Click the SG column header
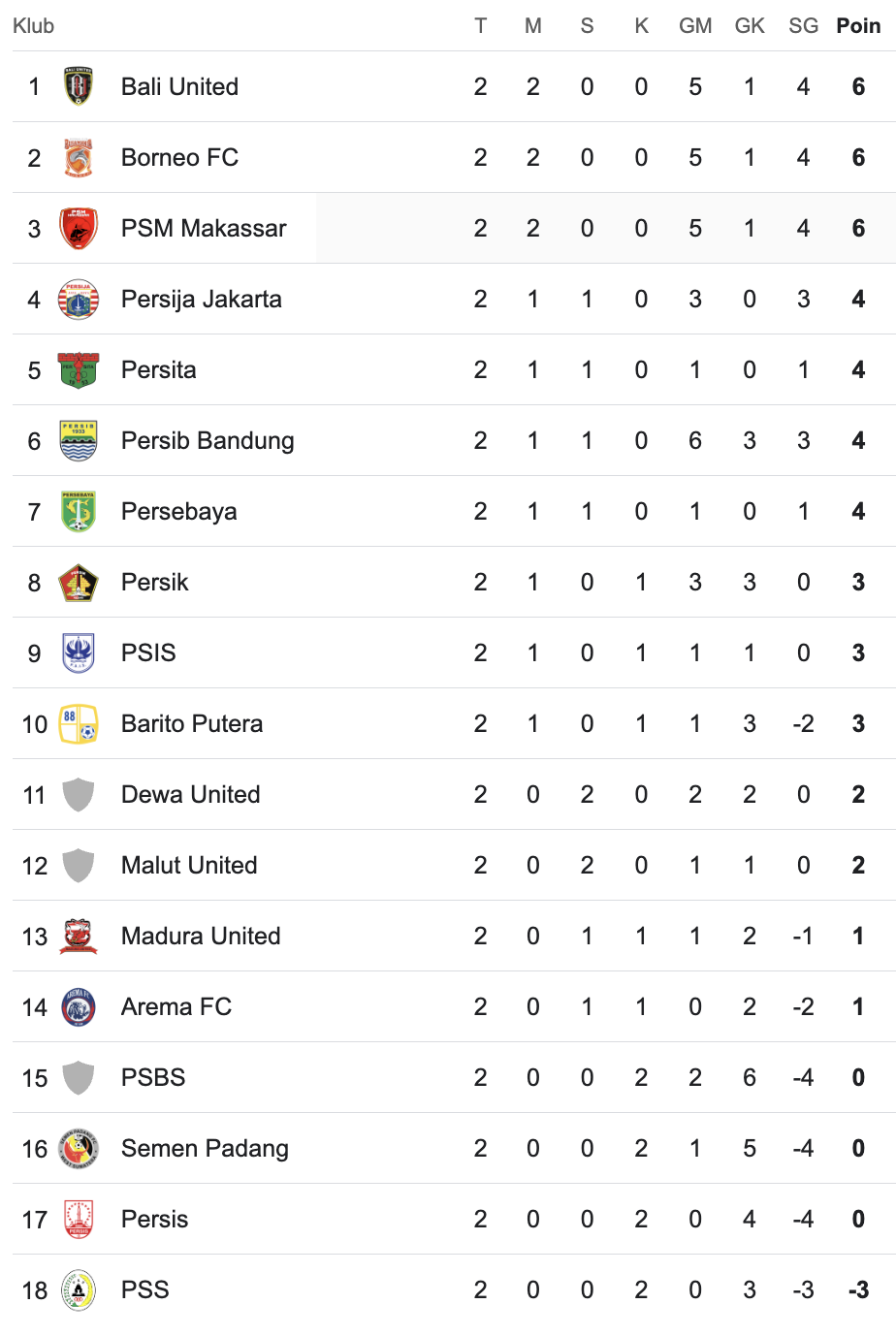 (803, 26)
